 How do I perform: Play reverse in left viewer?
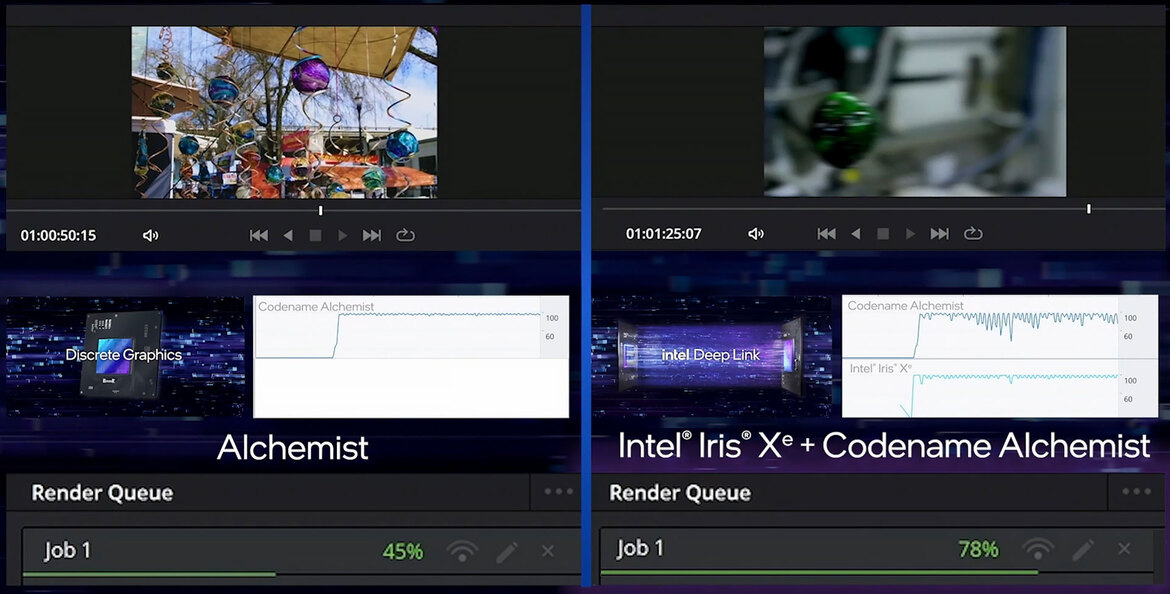288,236
